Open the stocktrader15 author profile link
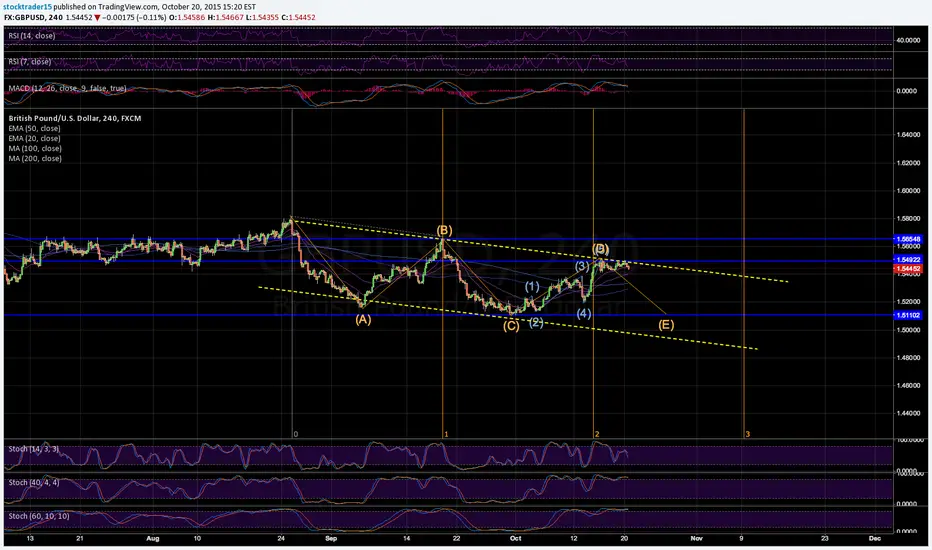The height and width of the screenshot is (550, 932). point(27,7)
